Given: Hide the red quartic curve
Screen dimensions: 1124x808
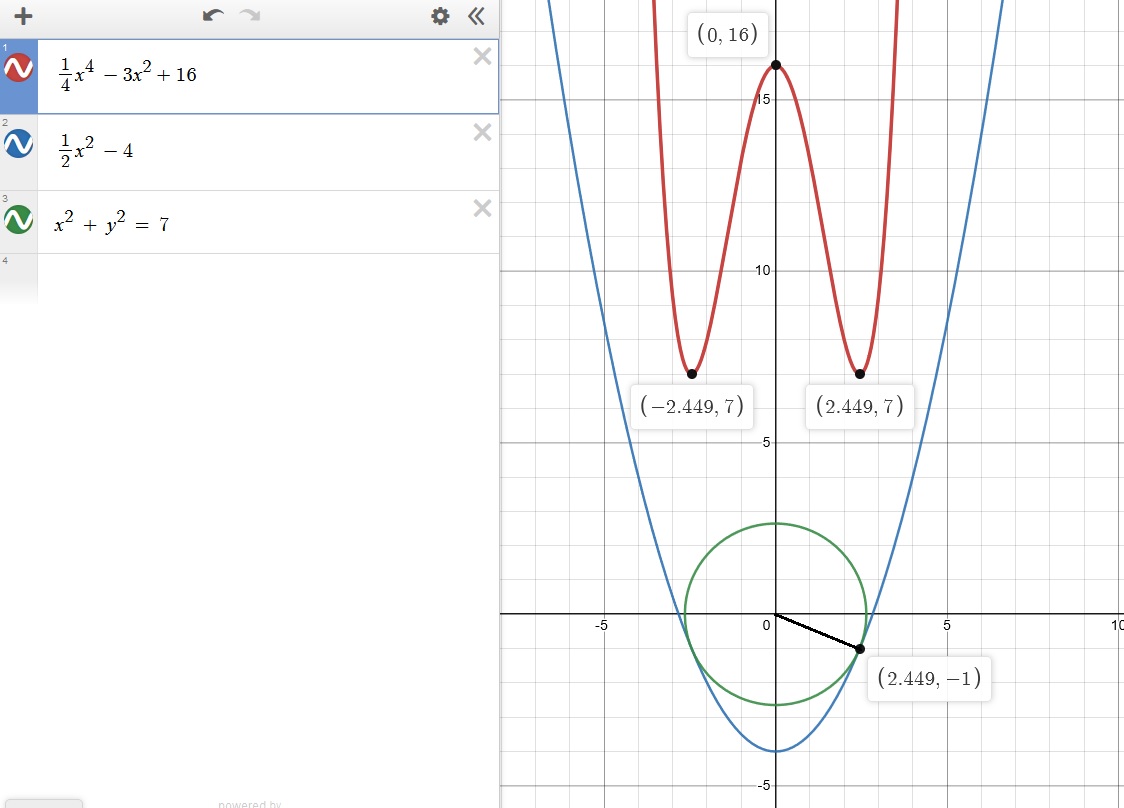Looking at the screenshot, I should coord(19,69).
